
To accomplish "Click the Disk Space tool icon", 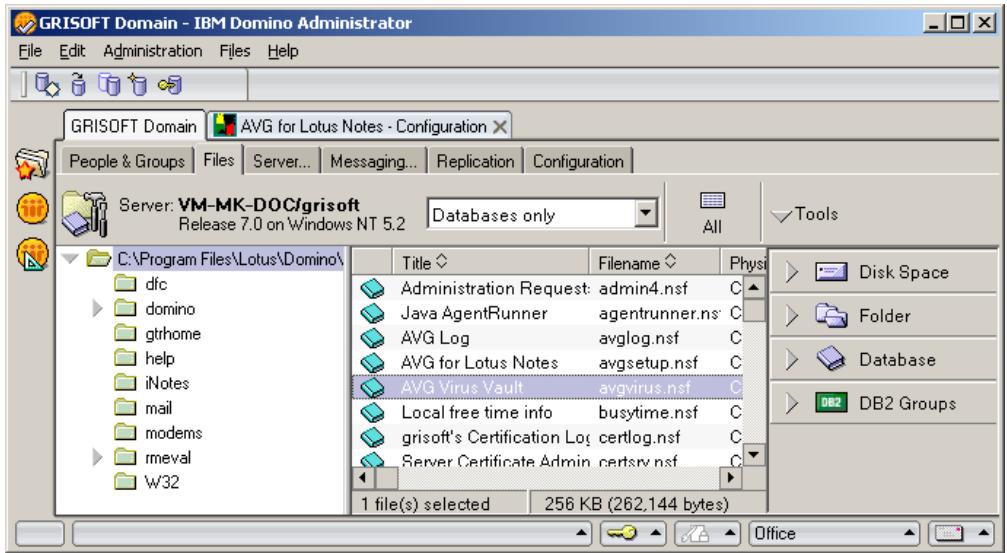I will click(832, 272).
